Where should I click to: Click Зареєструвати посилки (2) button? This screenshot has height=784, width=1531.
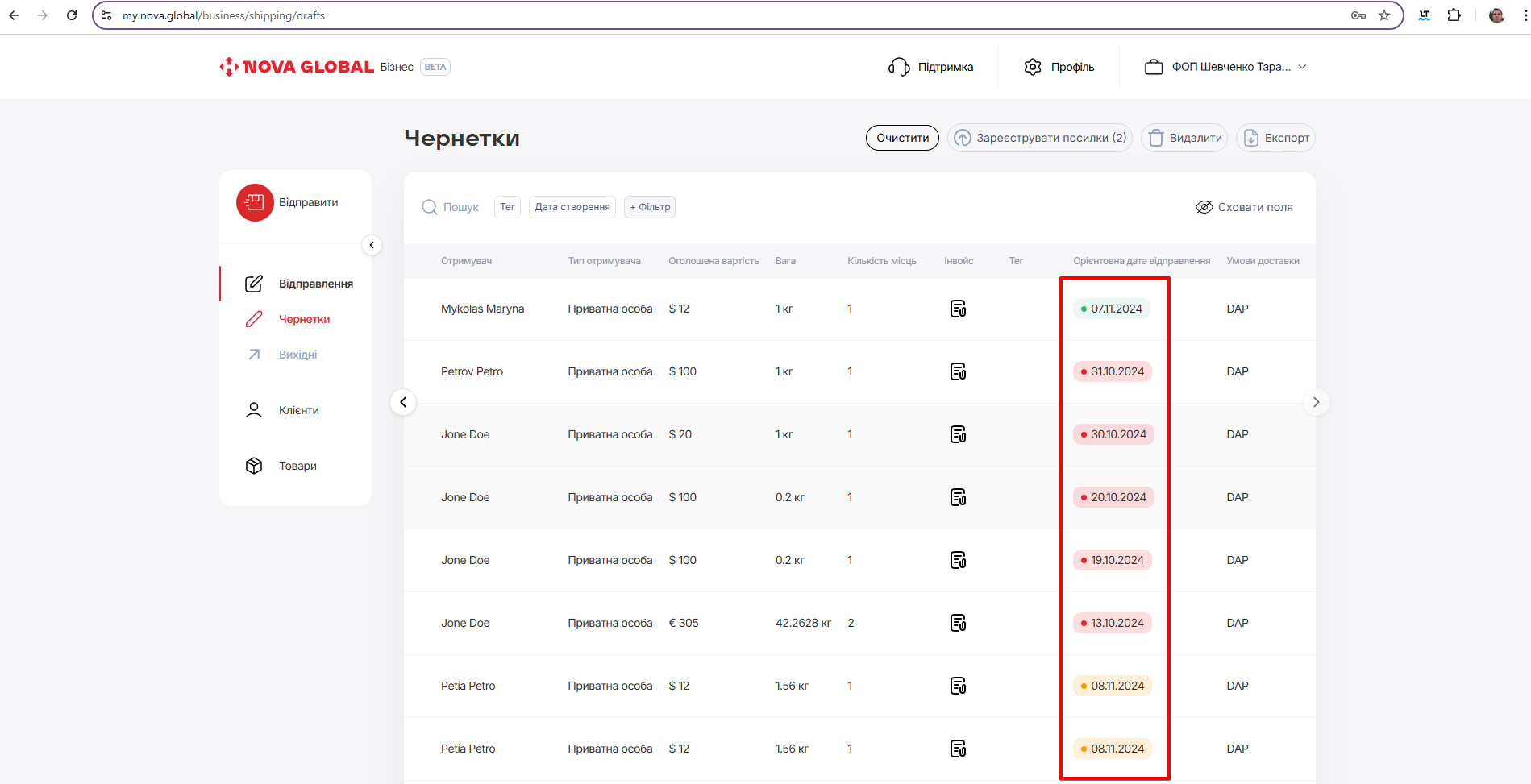(x=1040, y=138)
